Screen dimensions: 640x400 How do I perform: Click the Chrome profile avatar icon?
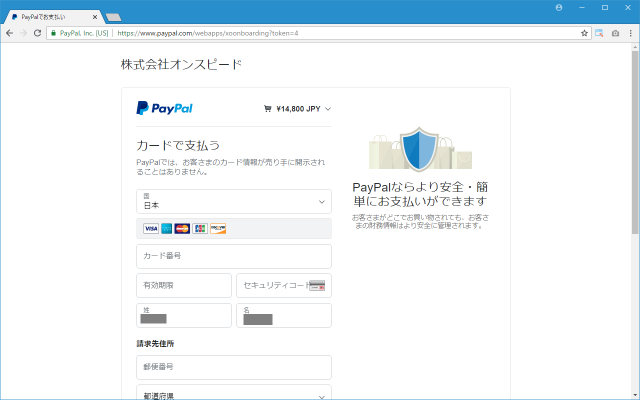(559, 7)
